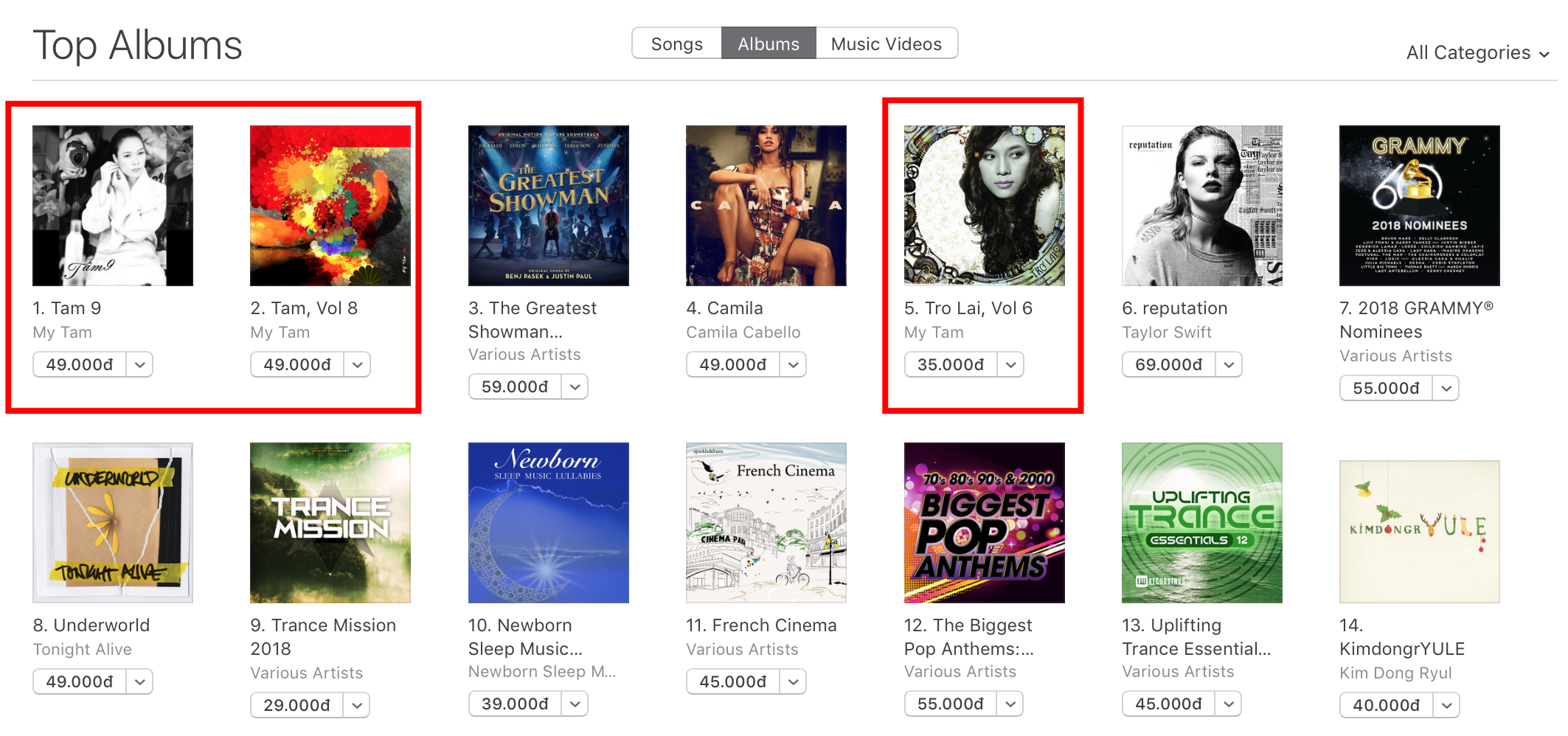Screen dimensions: 1568x736
Task: Open the Trance Mission 2018 cover
Action: [x=330, y=523]
